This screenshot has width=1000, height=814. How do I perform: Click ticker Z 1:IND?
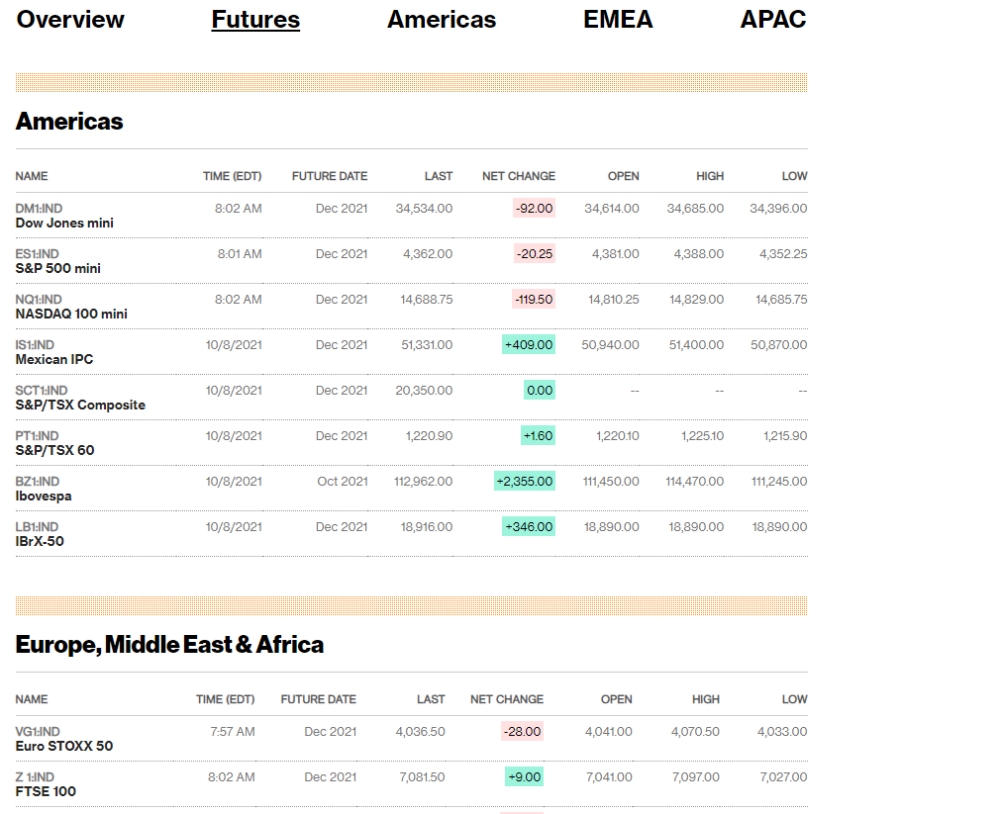(x=35, y=777)
